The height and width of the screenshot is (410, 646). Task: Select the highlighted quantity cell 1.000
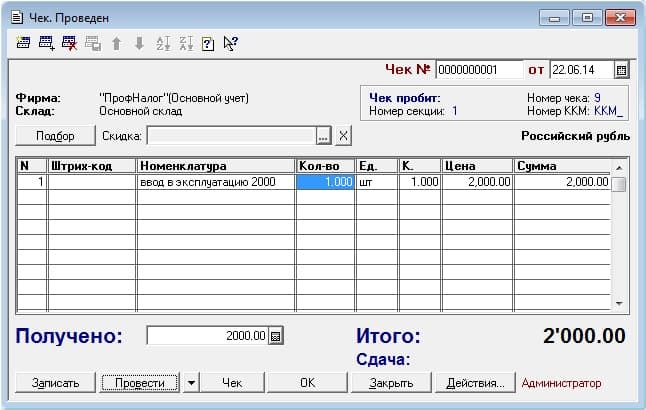click(325, 182)
